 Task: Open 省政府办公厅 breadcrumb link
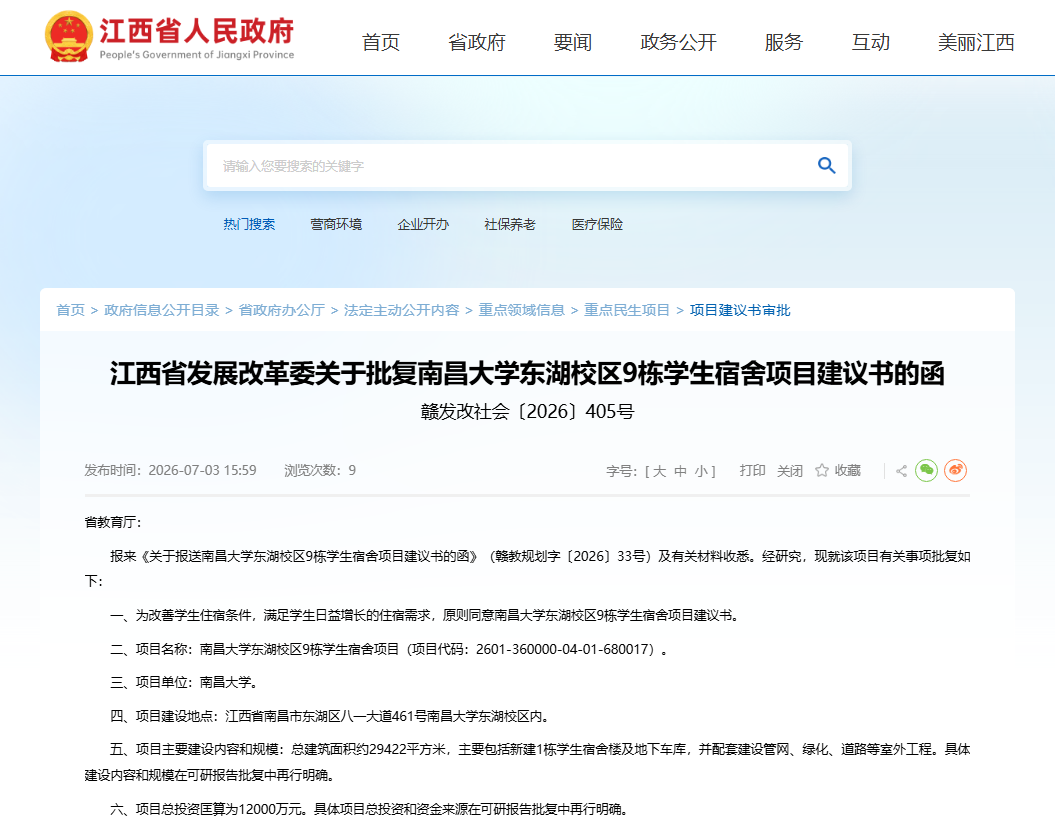pos(281,310)
